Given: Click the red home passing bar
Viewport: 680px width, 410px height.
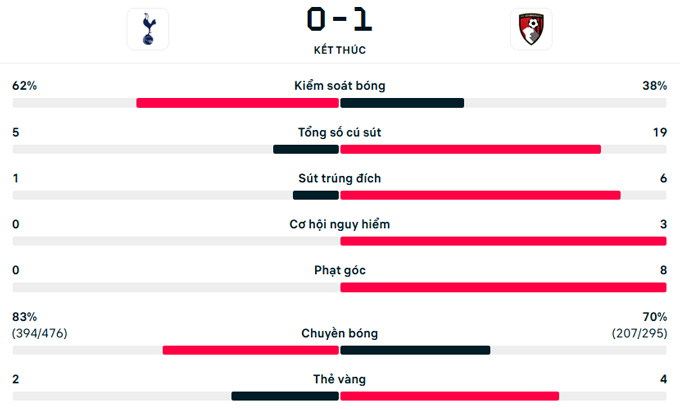Looking at the screenshot, I should click(x=251, y=350).
